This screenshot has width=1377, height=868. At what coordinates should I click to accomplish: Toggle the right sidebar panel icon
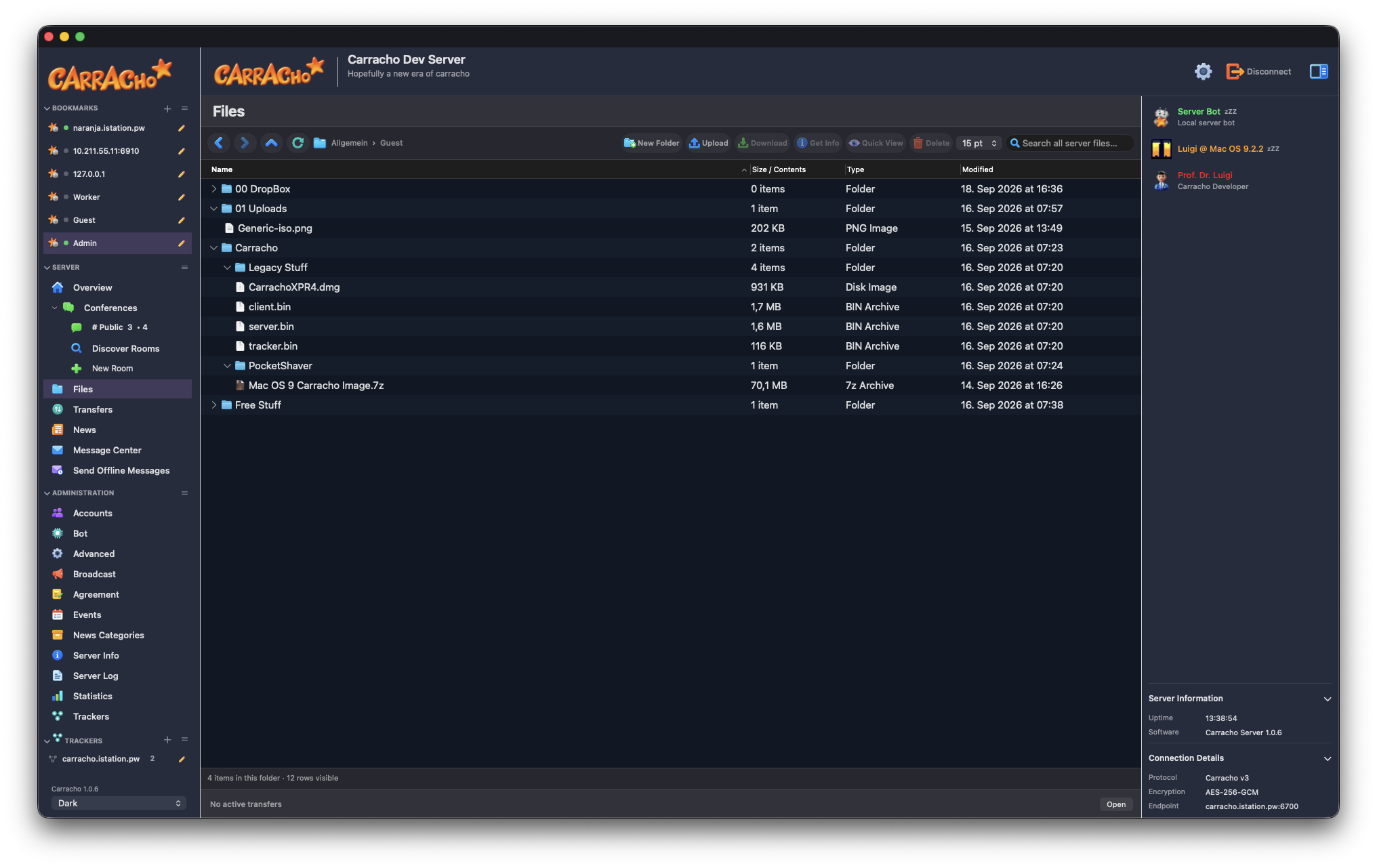point(1319,71)
